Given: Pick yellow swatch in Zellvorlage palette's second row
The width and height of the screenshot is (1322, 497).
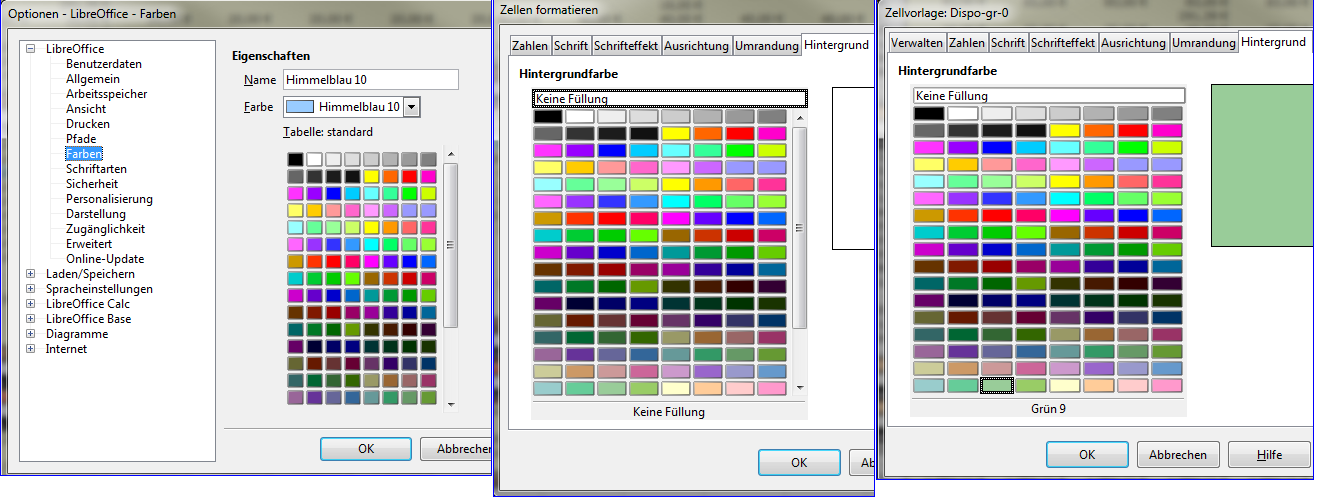Looking at the screenshot, I should click(x=1064, y=130).
